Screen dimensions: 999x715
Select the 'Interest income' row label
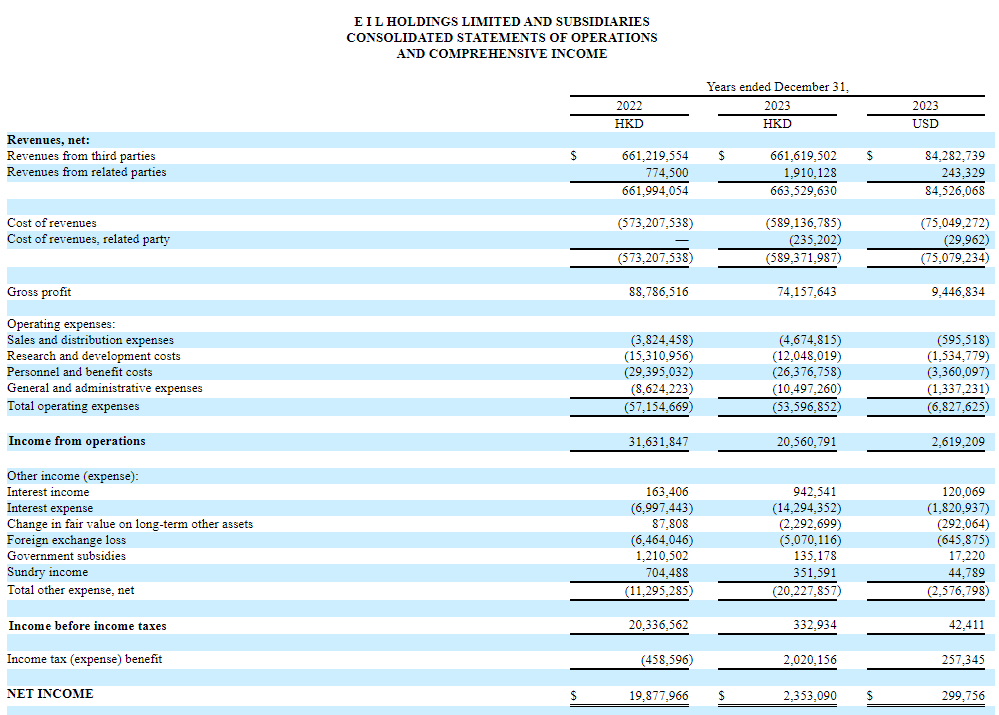48,492
